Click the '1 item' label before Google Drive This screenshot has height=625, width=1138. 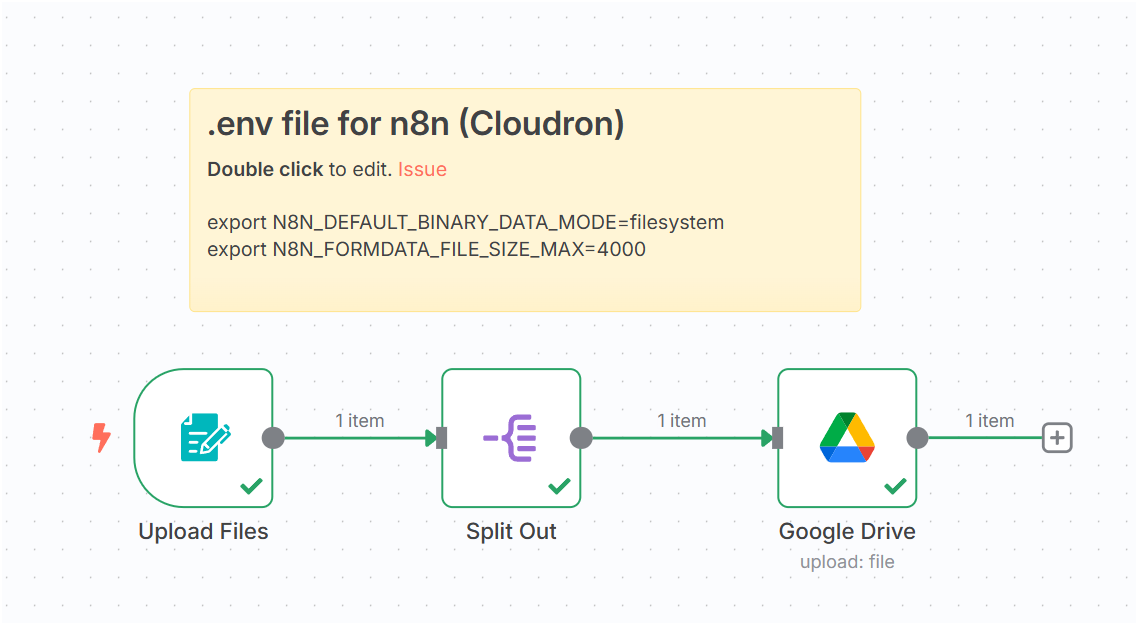tap(681, 421)
